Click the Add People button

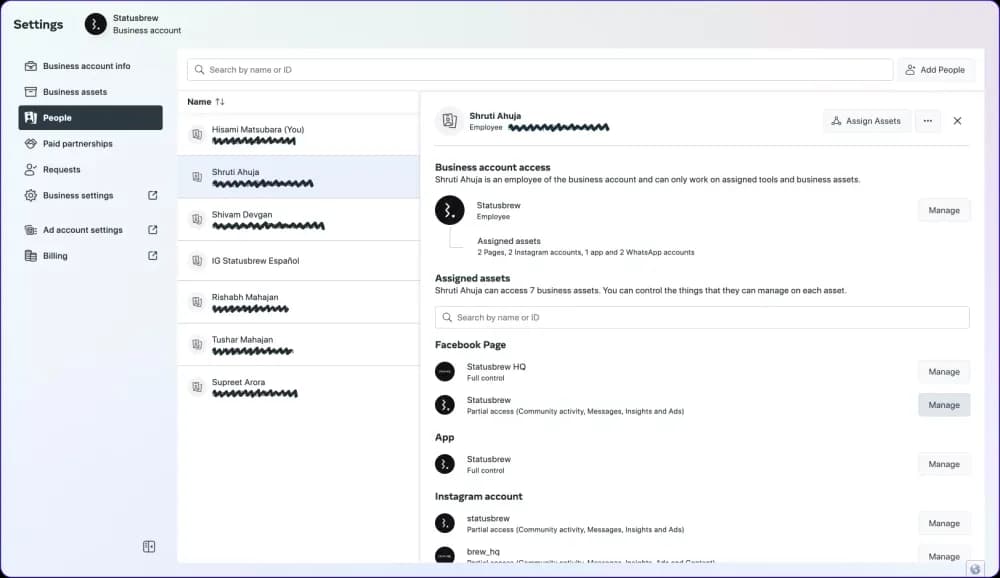[x=935, y=70]
